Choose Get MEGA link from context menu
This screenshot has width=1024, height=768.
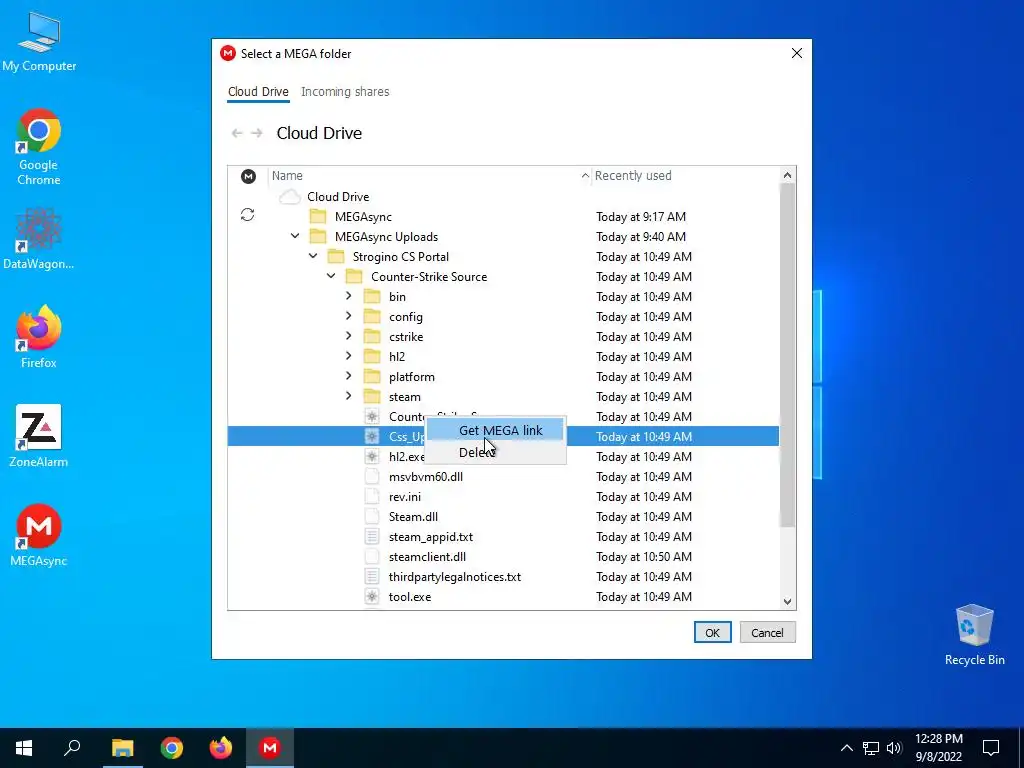click(x=496, y=430)
